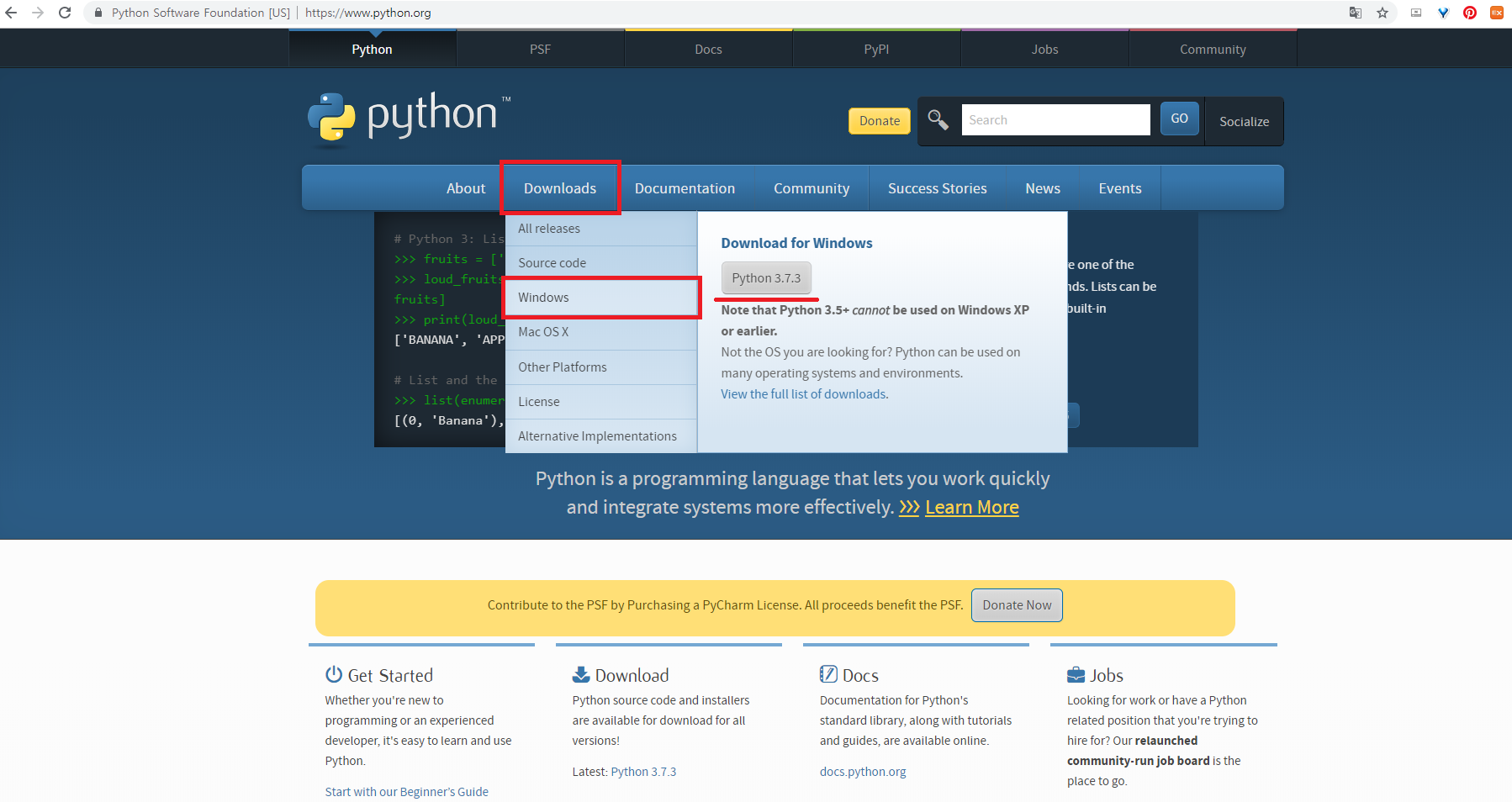Viewport: 1512px width, 802px height.
Task: Open the Community top tab
Action: pyautogui.click(x=1213, y=49)
